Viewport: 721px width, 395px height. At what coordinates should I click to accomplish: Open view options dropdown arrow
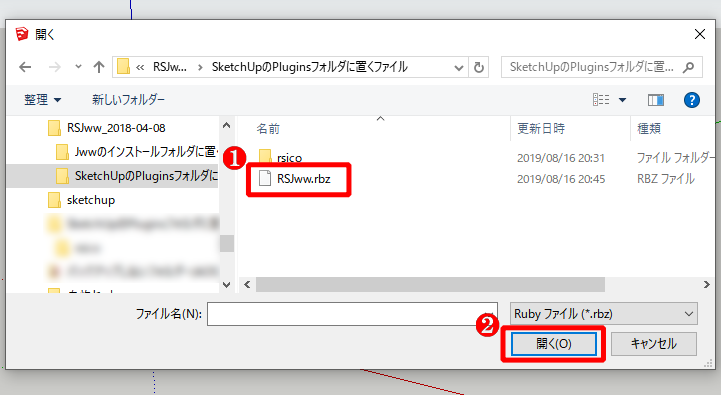(x=622, y=100)
